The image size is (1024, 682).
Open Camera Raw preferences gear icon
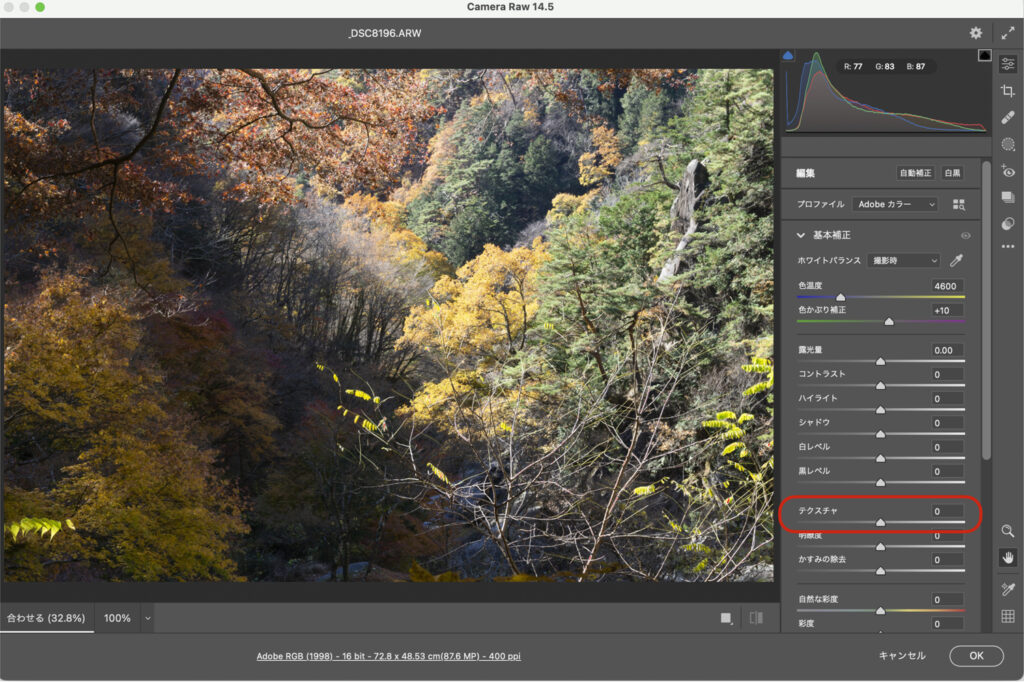976,33
